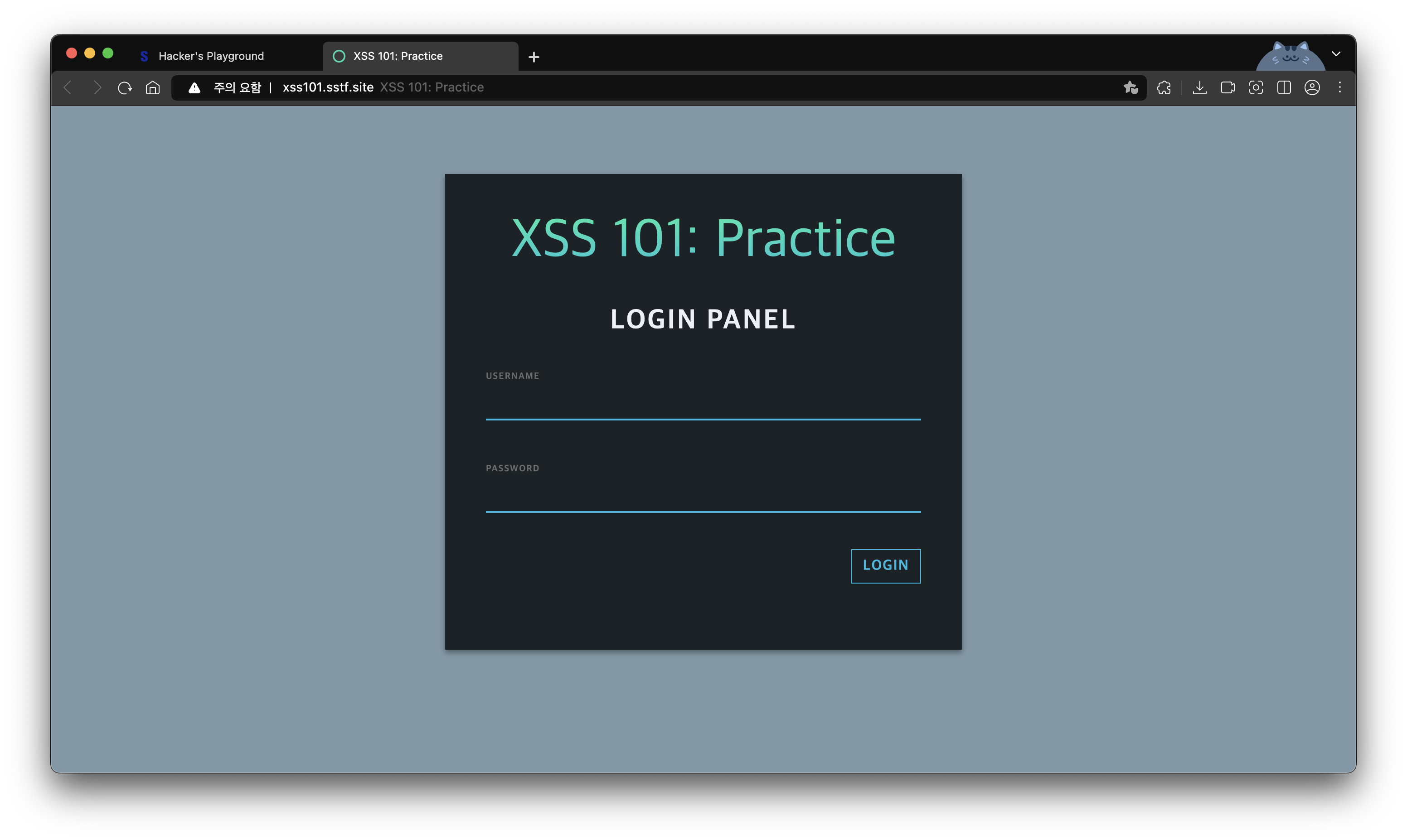1407x840 pixels.
Task: Open the extensions puzzle-piece icon
Action: click(1164, 88)
